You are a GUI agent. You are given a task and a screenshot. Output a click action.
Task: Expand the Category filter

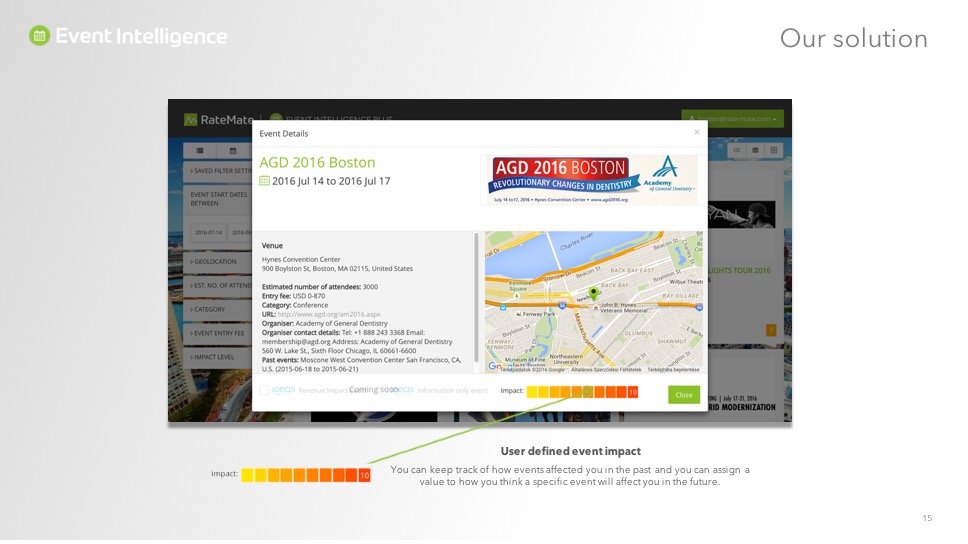217,309
